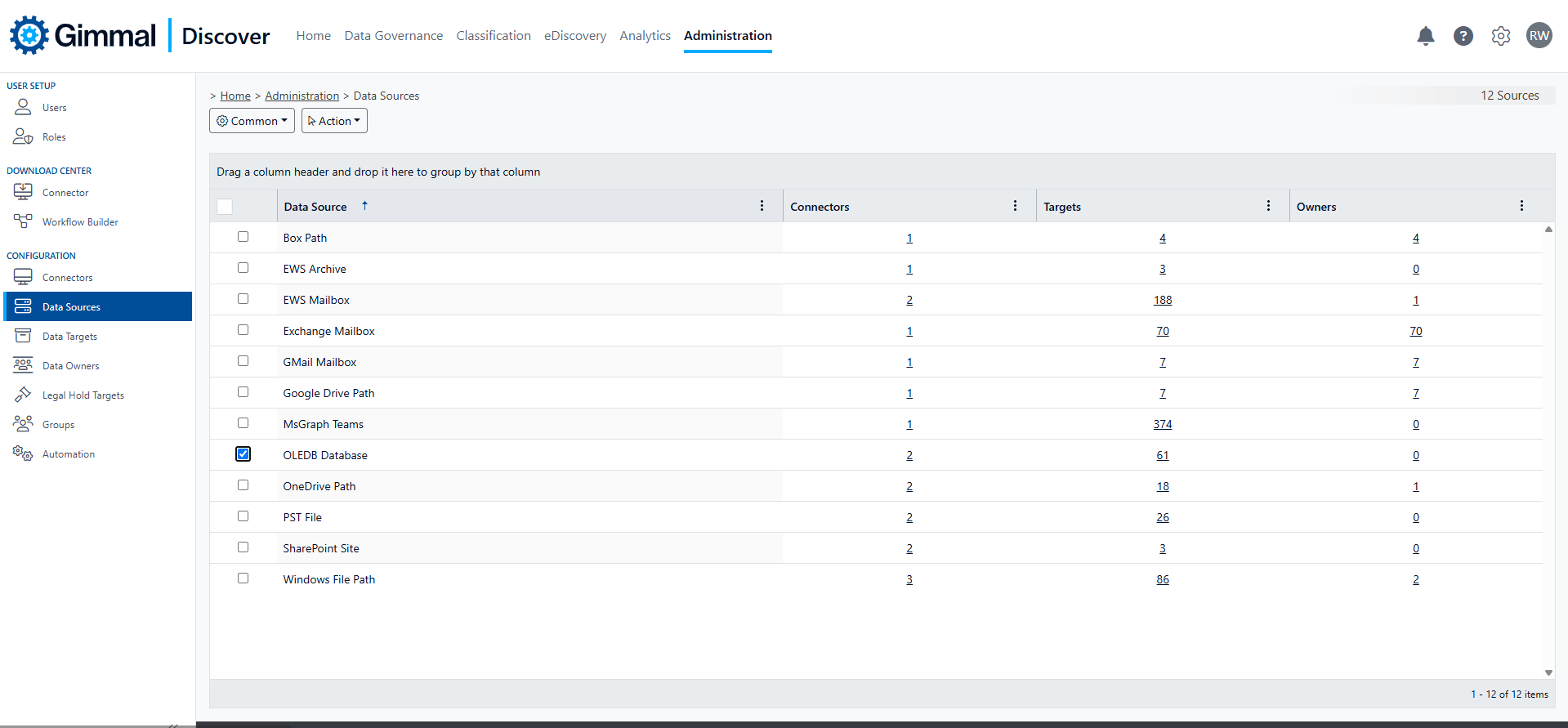Open Workflow Builder from the sidebar
Viewport: 1568px width, 728px height.
[80, 222]
